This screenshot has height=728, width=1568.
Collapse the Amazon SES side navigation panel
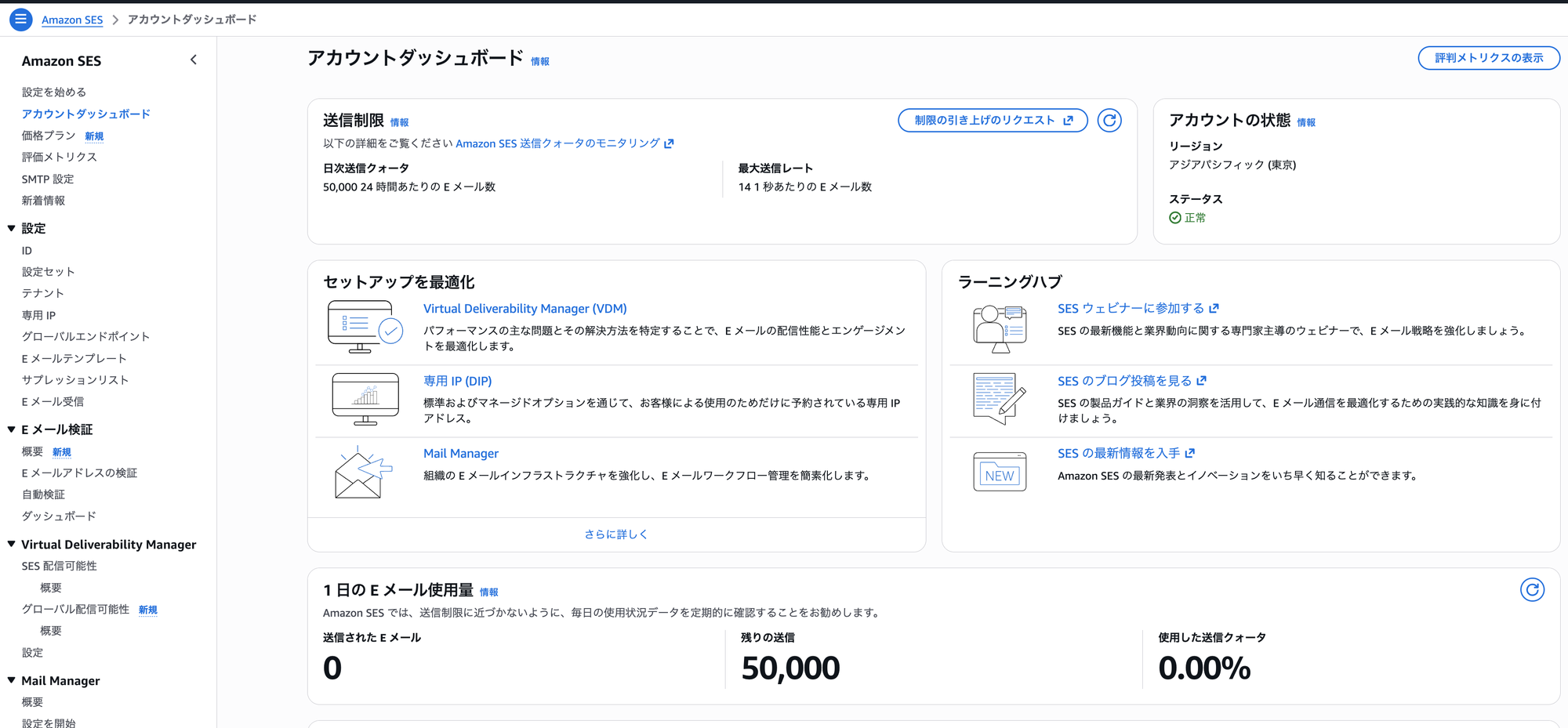194,60
